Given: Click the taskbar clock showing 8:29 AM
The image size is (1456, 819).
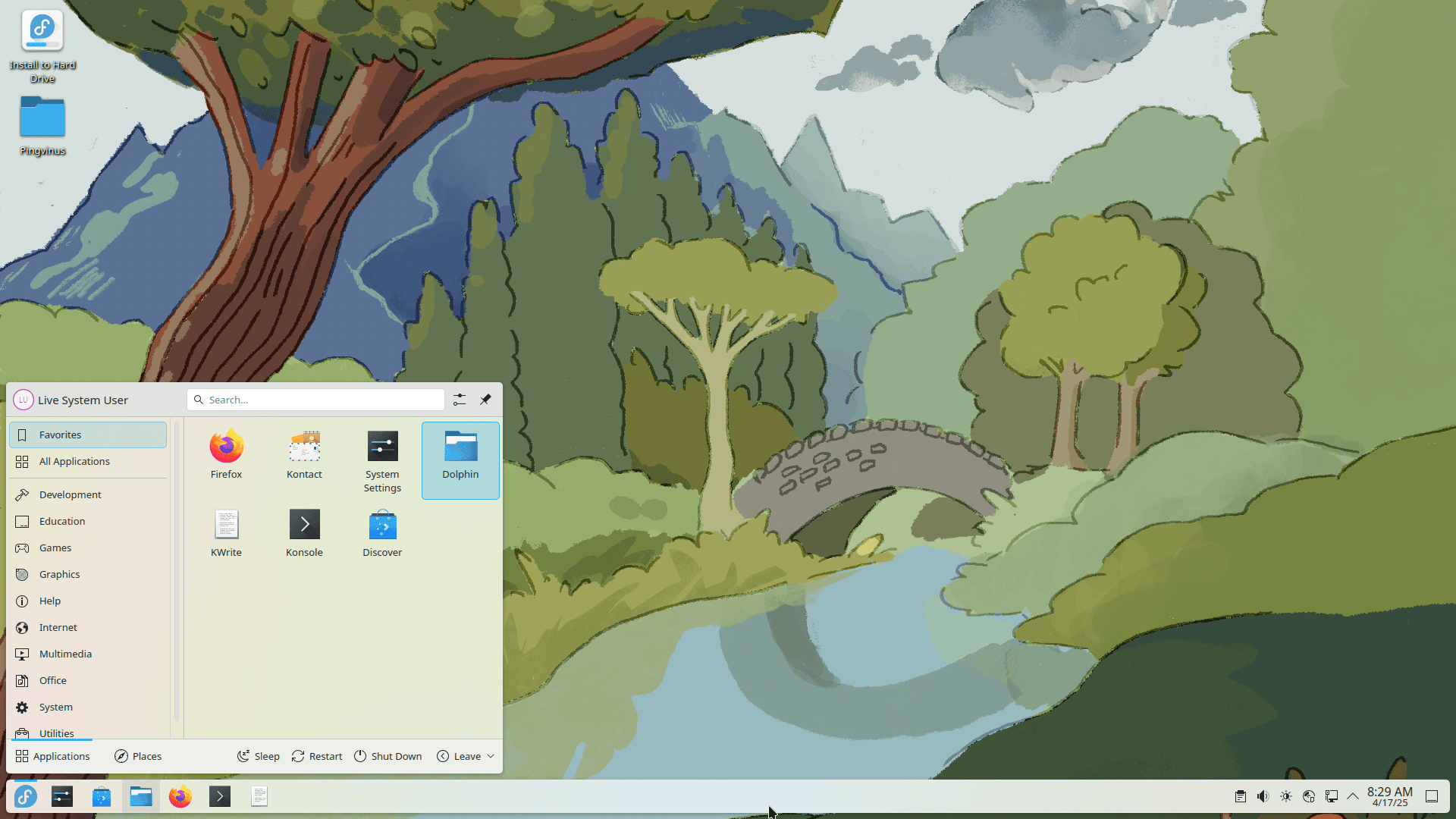Looking at the screenshot, I should point(1390,796).
